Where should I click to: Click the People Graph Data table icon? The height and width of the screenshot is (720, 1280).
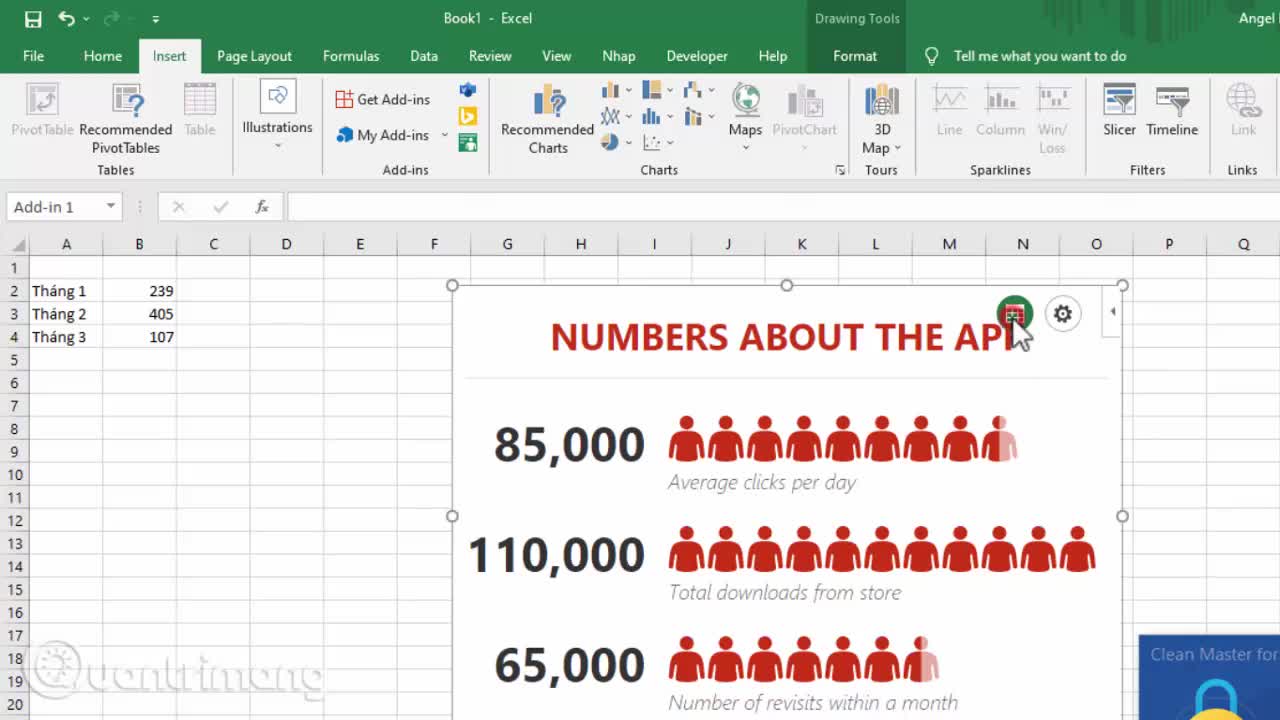pyautogui.click(x=1014, y=314)
